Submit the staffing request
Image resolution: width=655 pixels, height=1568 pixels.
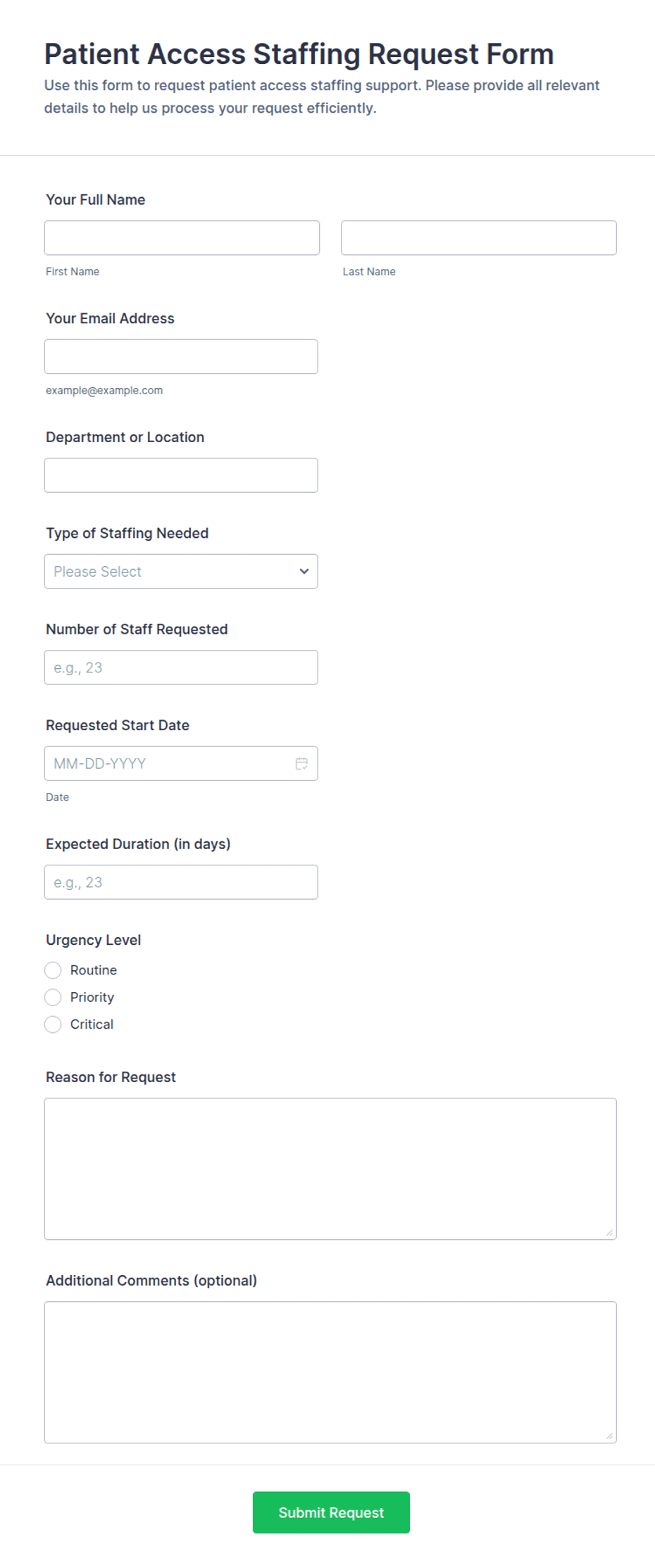331,1512
